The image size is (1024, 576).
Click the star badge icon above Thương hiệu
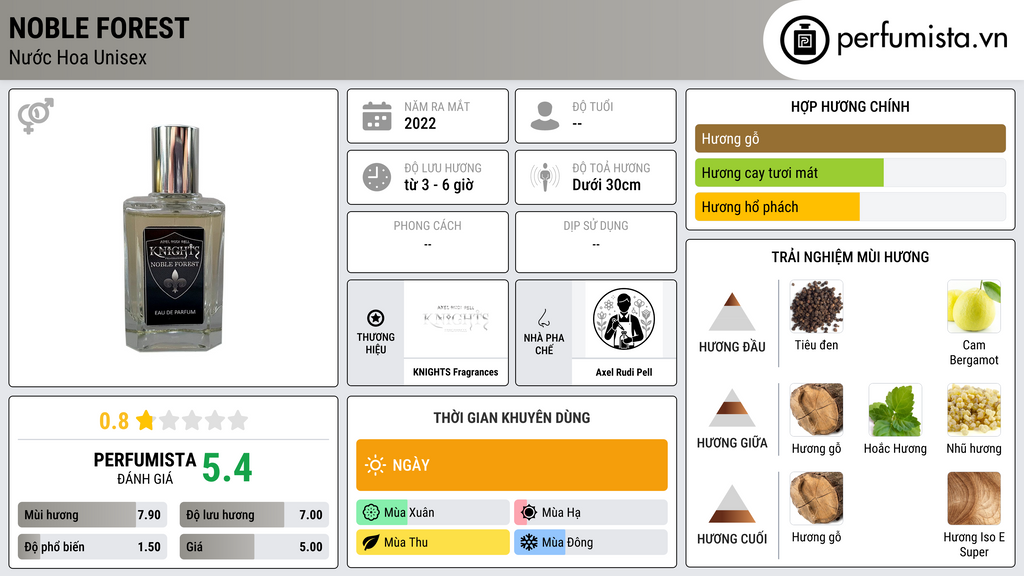point(376,318)
